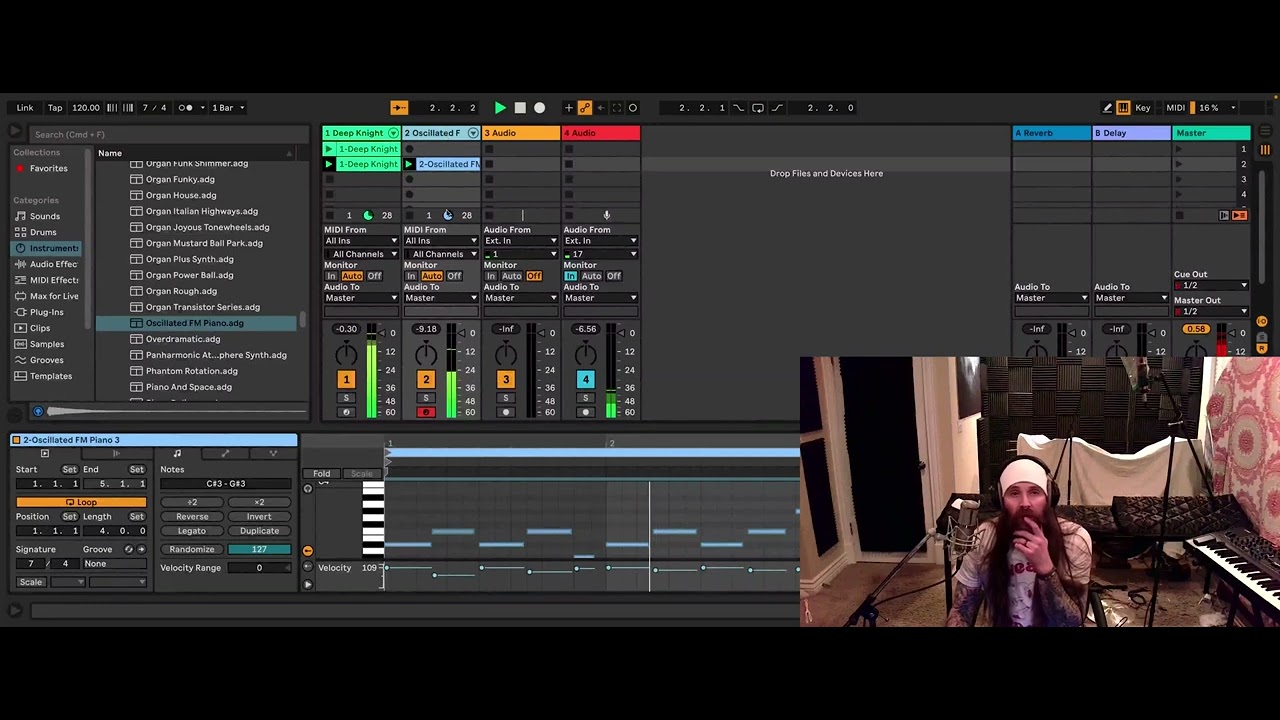This screenshot has height=720, width=1280.
Task: Adjust track 2 volume fader
Action: tap(462, 333)
